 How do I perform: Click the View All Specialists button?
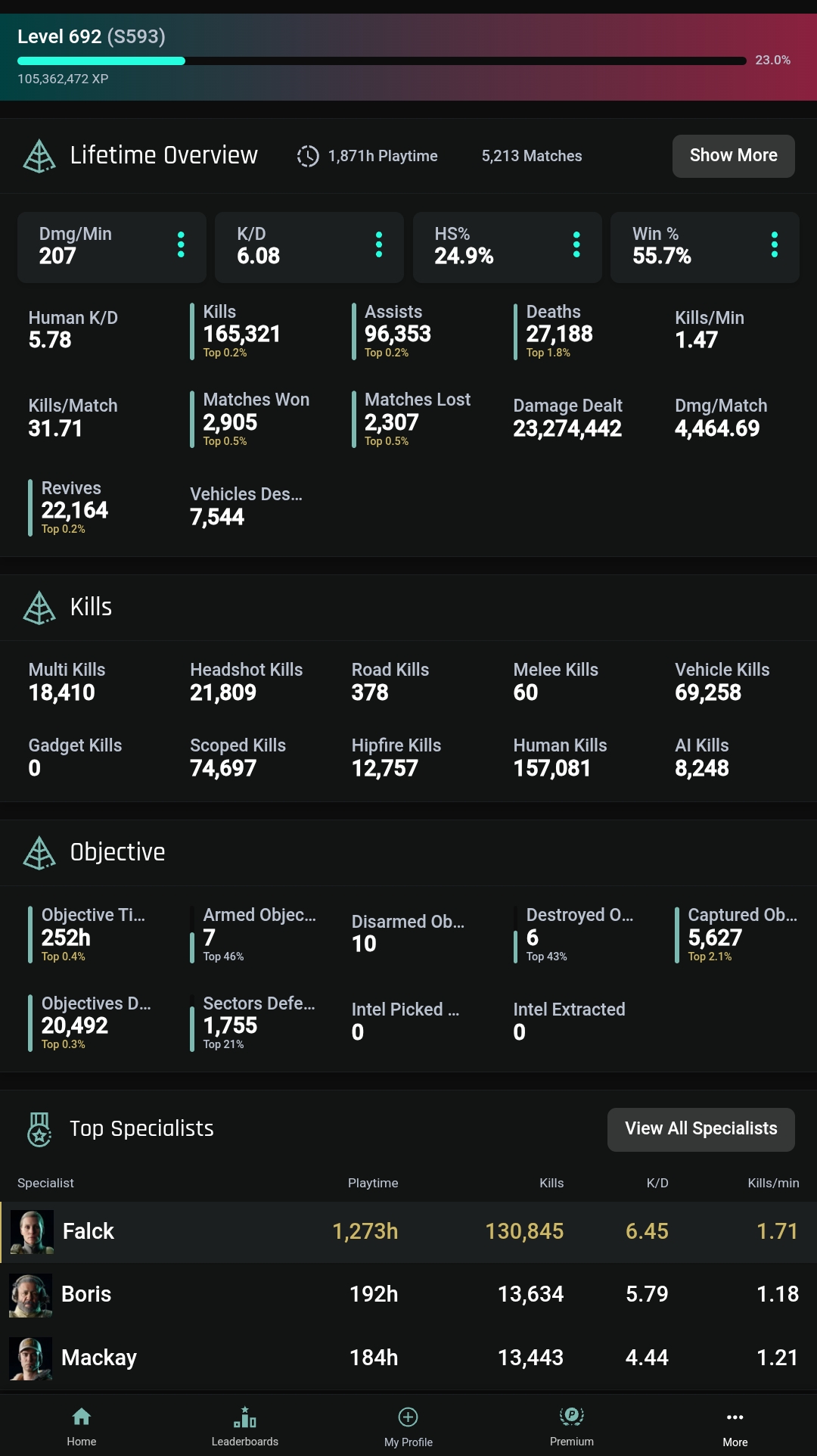pos(701,1129)
